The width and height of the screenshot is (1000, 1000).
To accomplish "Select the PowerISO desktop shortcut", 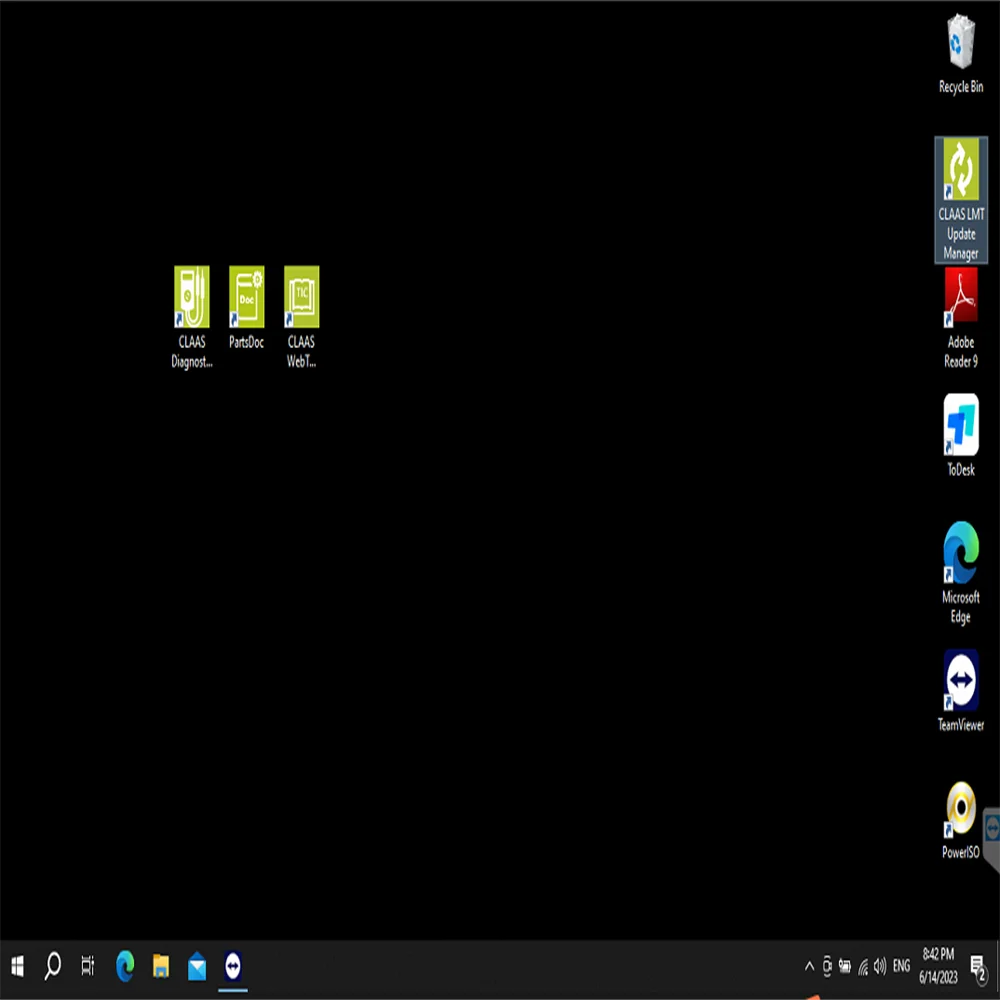I will [960, 820].
